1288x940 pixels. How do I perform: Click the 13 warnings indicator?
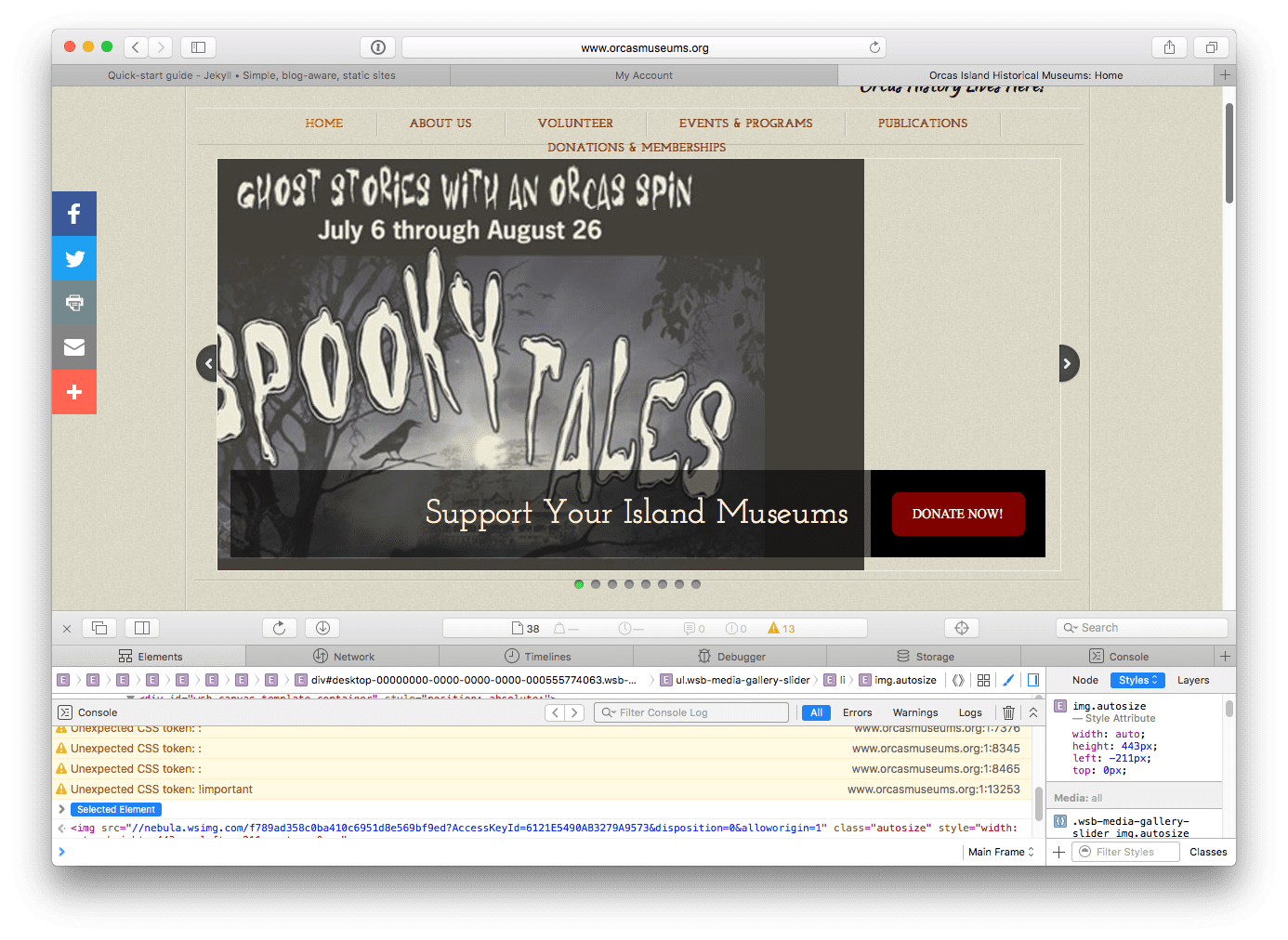coord(781,629)
